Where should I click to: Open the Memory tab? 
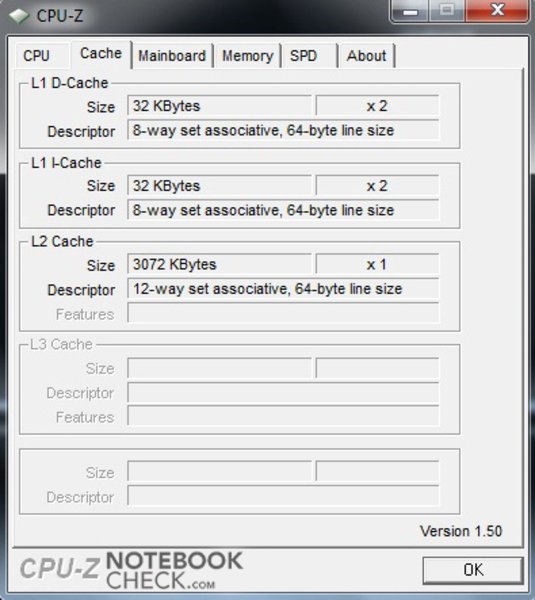pos(248,56)
